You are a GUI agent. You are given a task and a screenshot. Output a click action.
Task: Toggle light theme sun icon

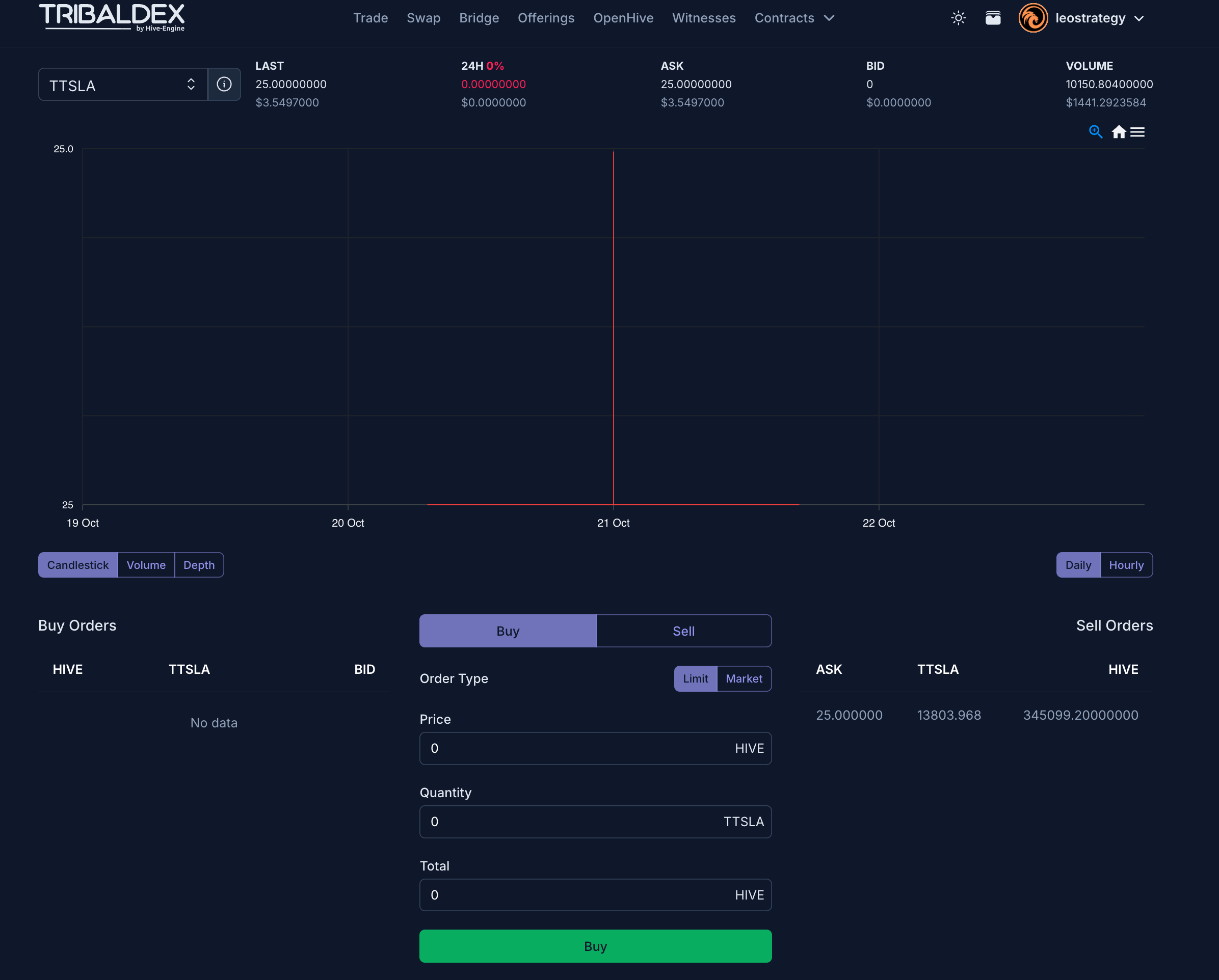coord(958,18)
